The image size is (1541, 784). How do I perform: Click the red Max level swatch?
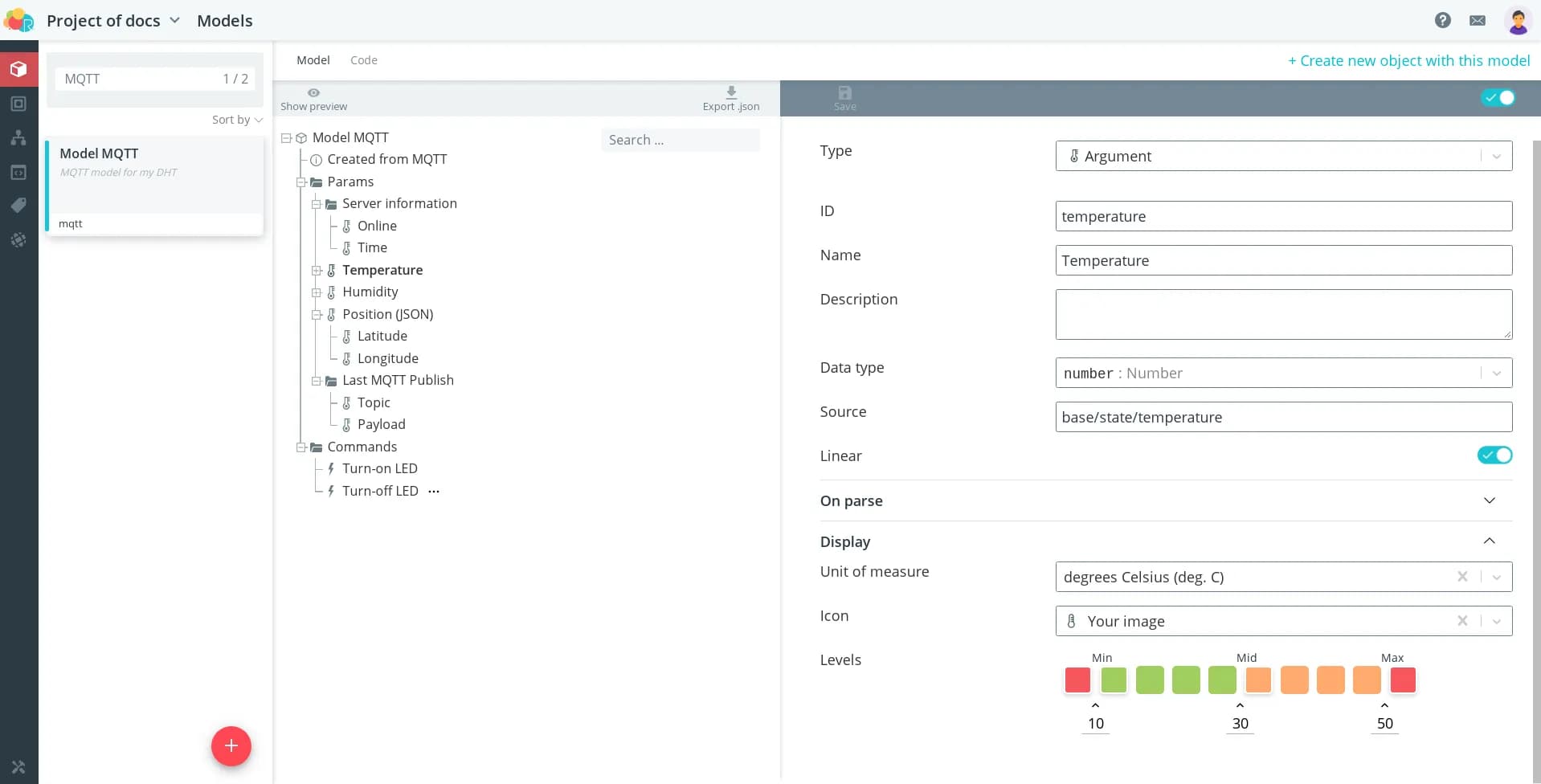(1402, 680)
